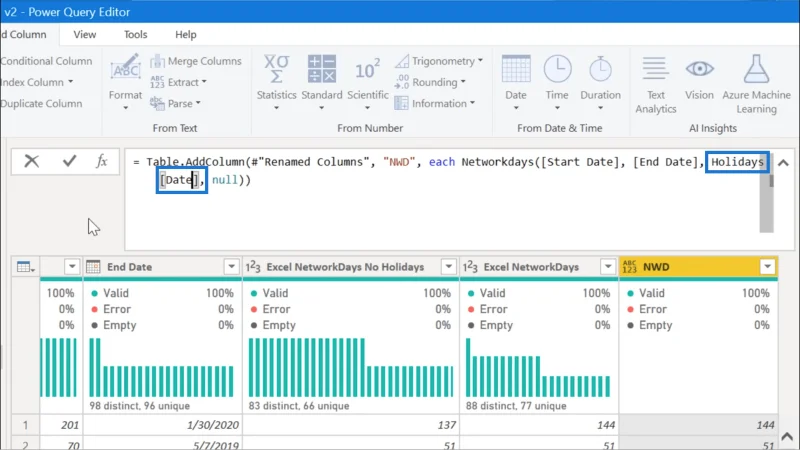Viewport: 800px width, 450px height.
Task: Open Excel NetworkDays column filter dropdown
Action: pyautogui.click(x=608, y=267)
